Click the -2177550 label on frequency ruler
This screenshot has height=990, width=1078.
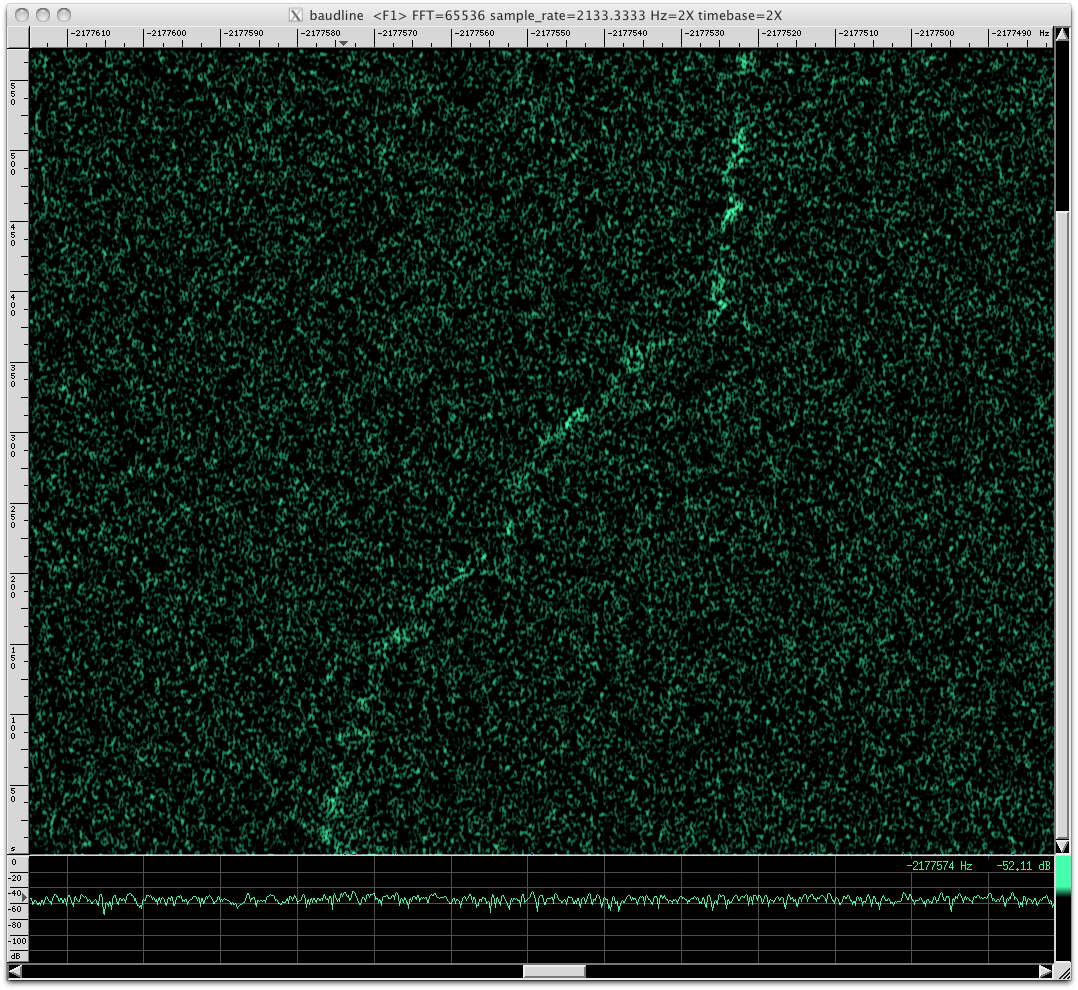(x=551, y=33)
